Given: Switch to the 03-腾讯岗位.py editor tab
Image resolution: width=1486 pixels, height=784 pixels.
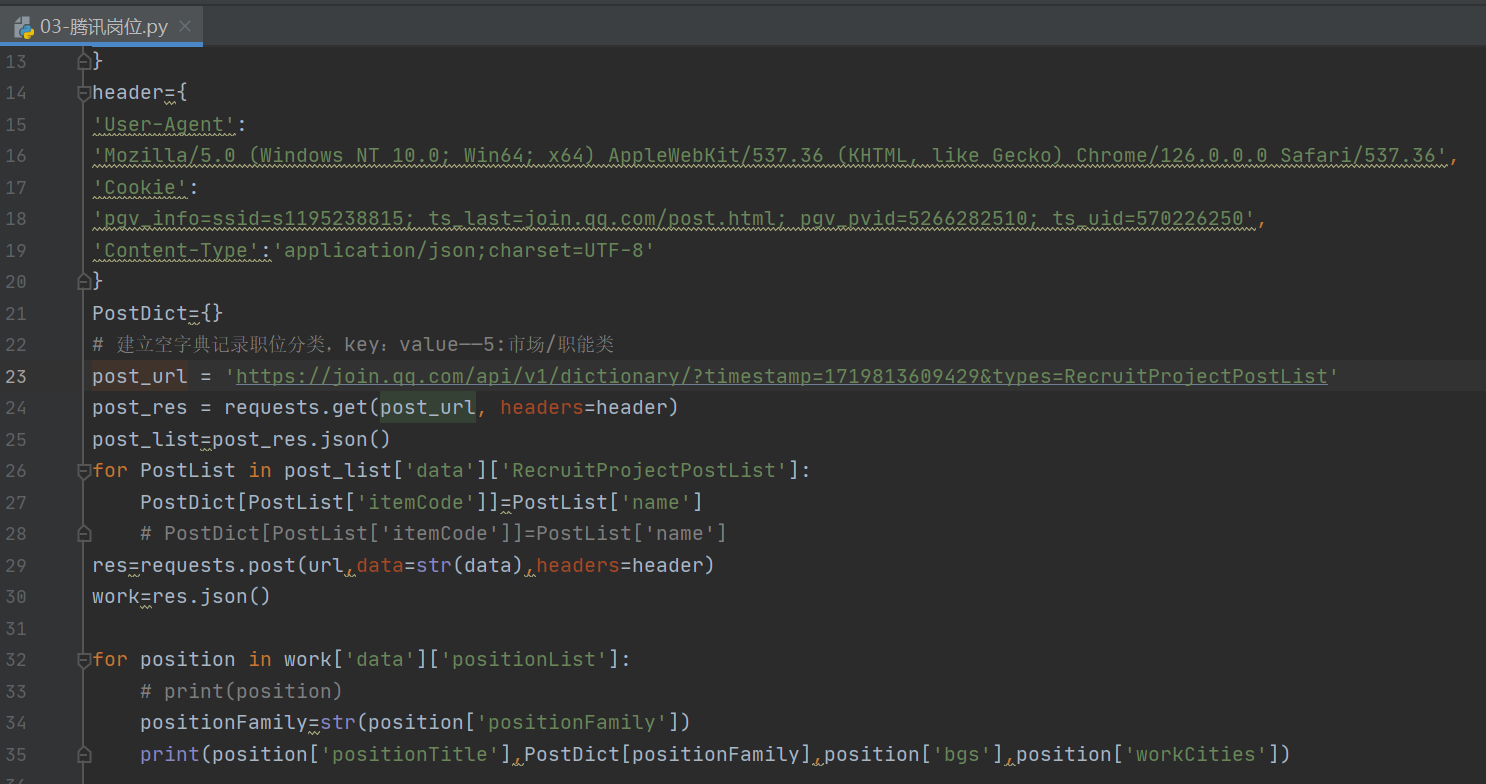Looking at the screenshot, I should tap(102, 27).
